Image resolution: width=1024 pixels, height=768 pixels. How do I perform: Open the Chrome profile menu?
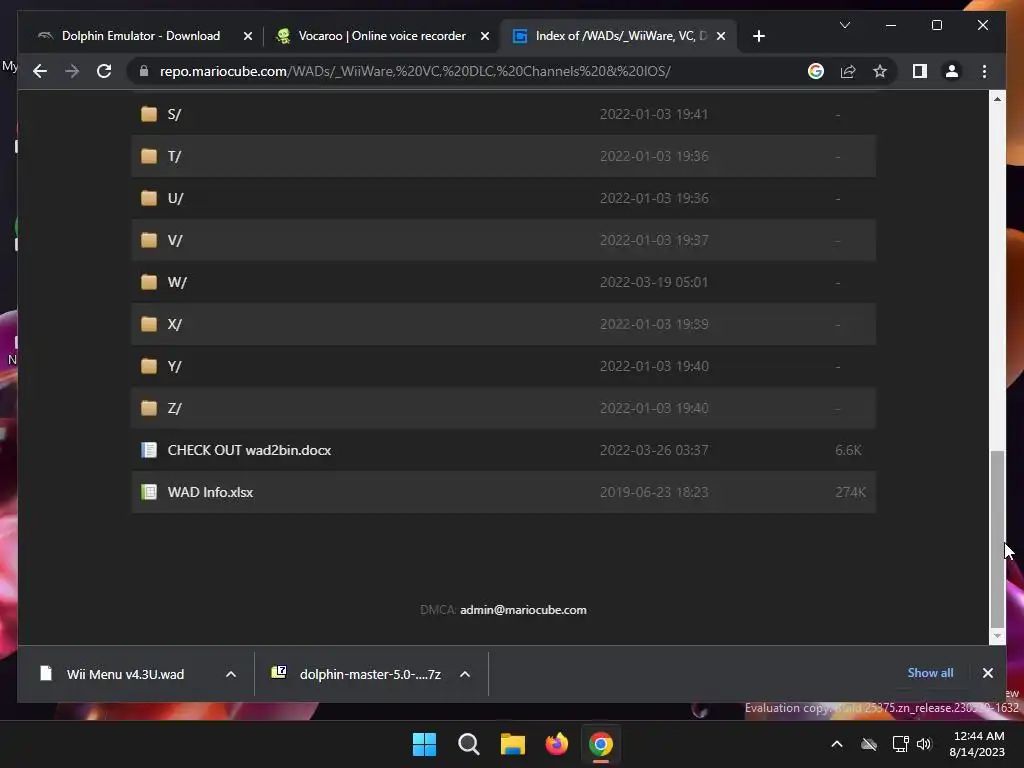[952, 71]
